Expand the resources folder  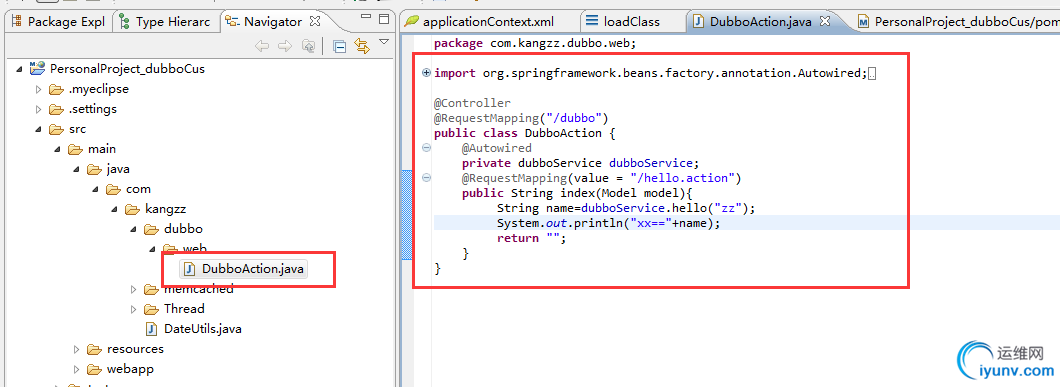coord(77,349)
